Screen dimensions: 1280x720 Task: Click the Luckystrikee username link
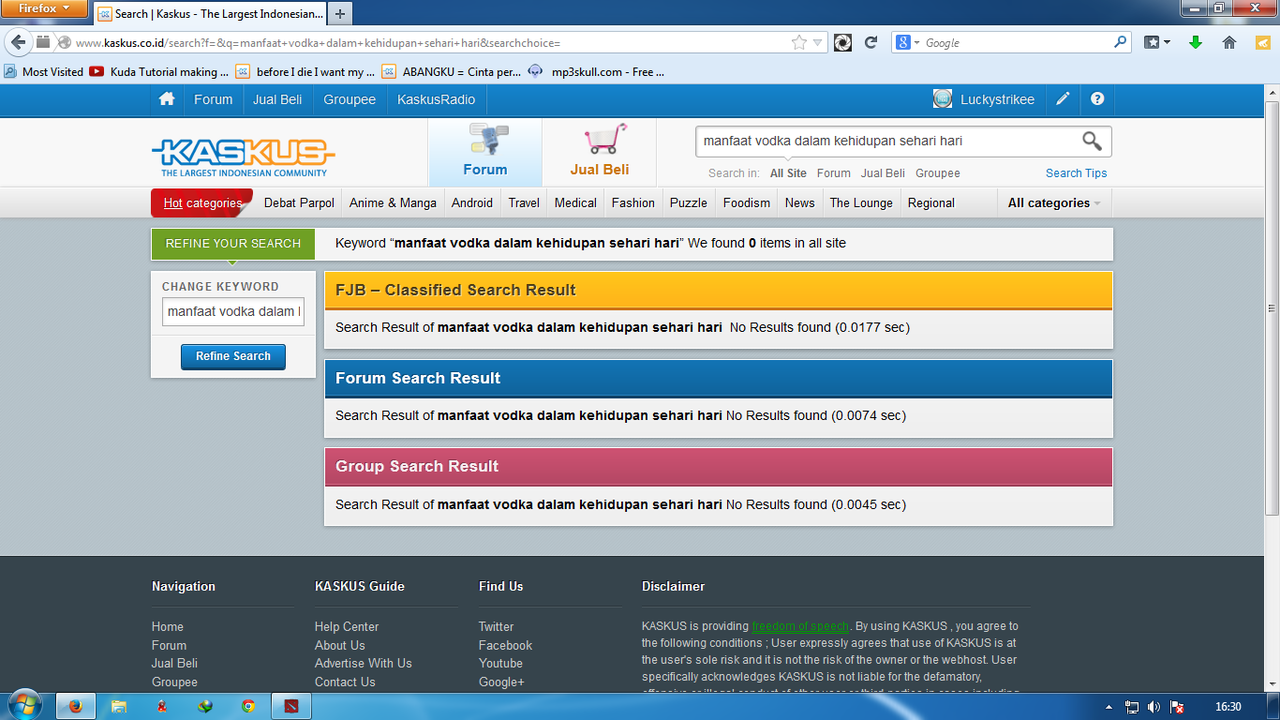pyautogui.click(x=997, y=99)
